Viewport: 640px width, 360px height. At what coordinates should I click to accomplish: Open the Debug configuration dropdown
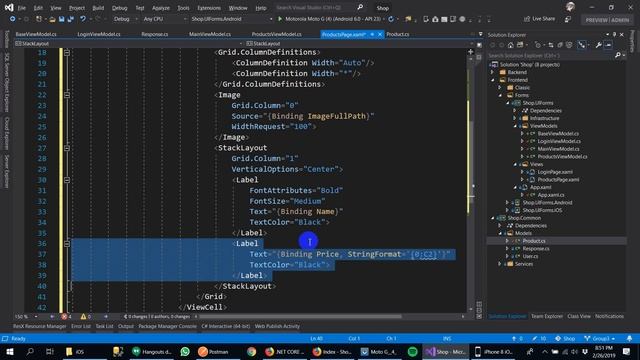coord(125,19)
